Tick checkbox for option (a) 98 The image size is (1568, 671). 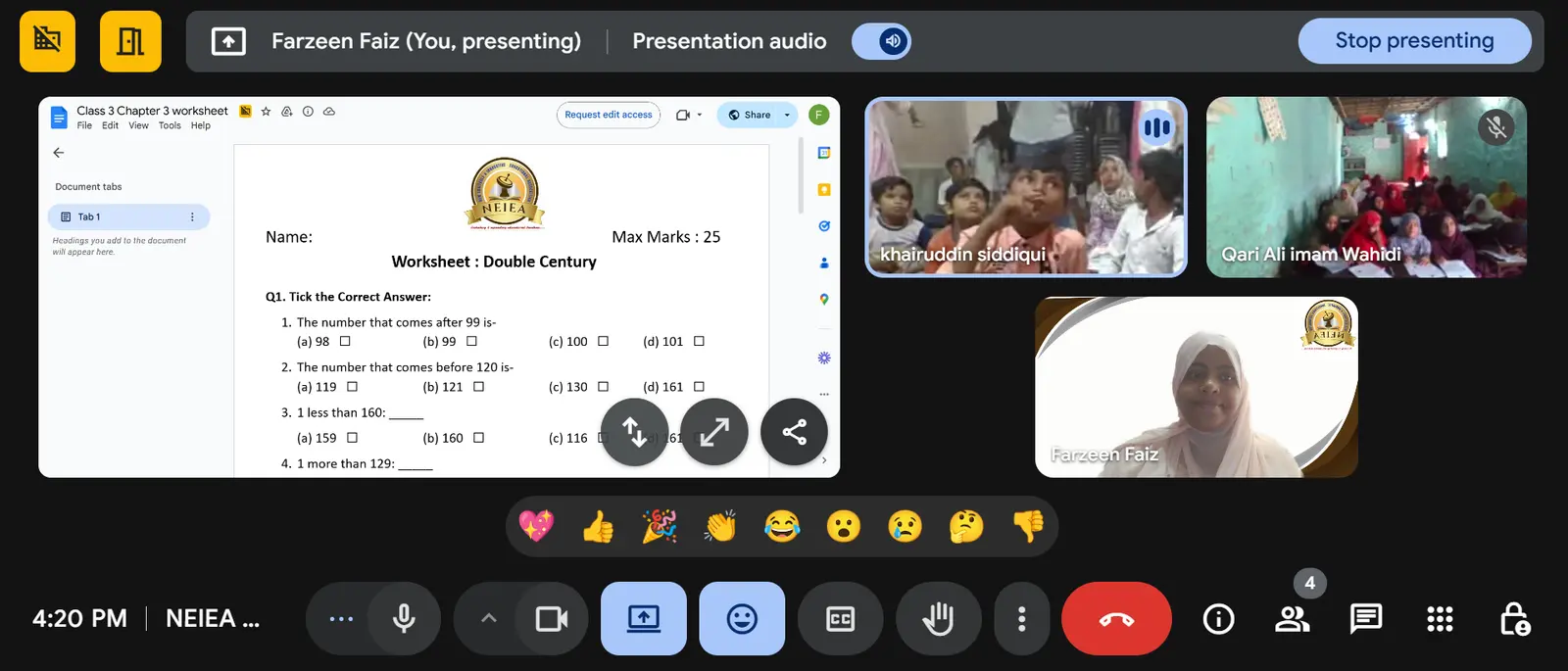click(345, 342)
